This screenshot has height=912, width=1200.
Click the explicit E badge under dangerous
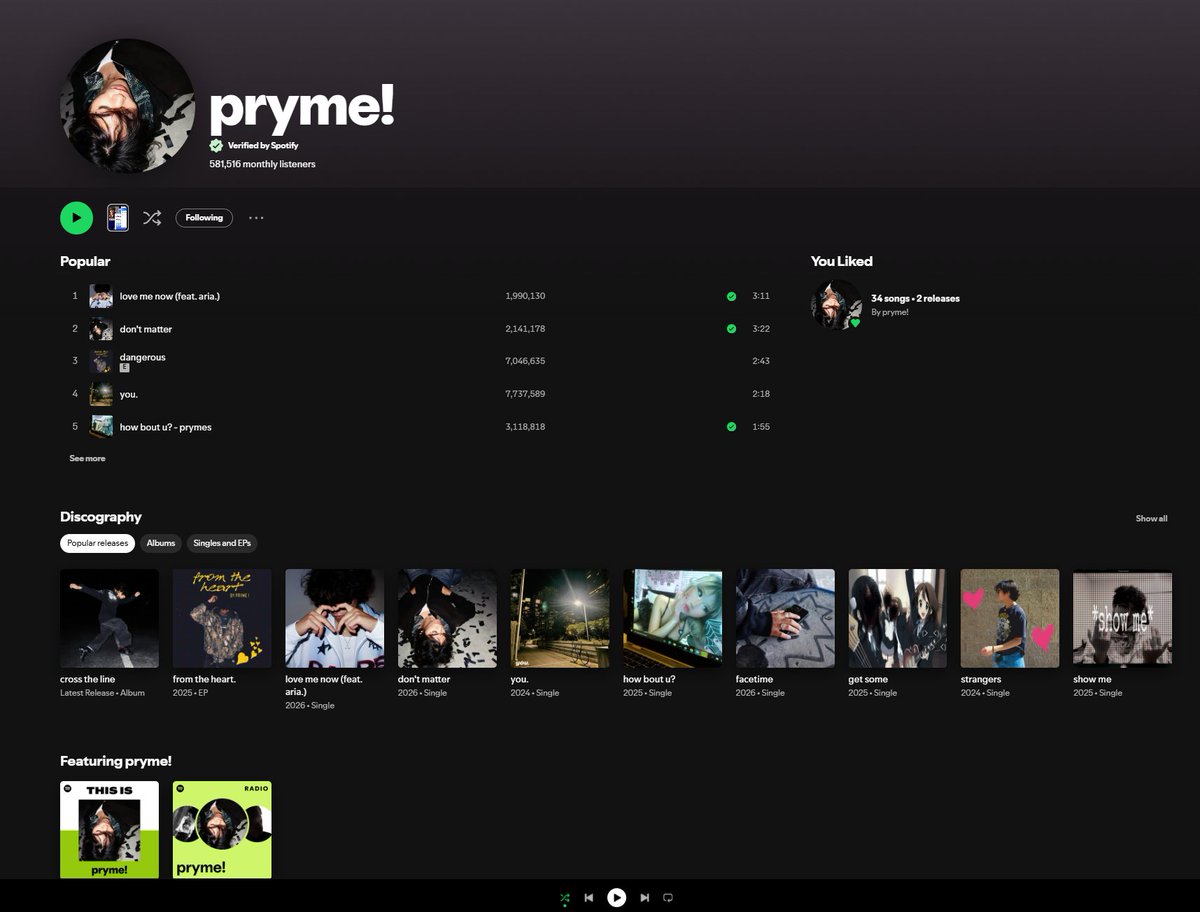point(125,368)
